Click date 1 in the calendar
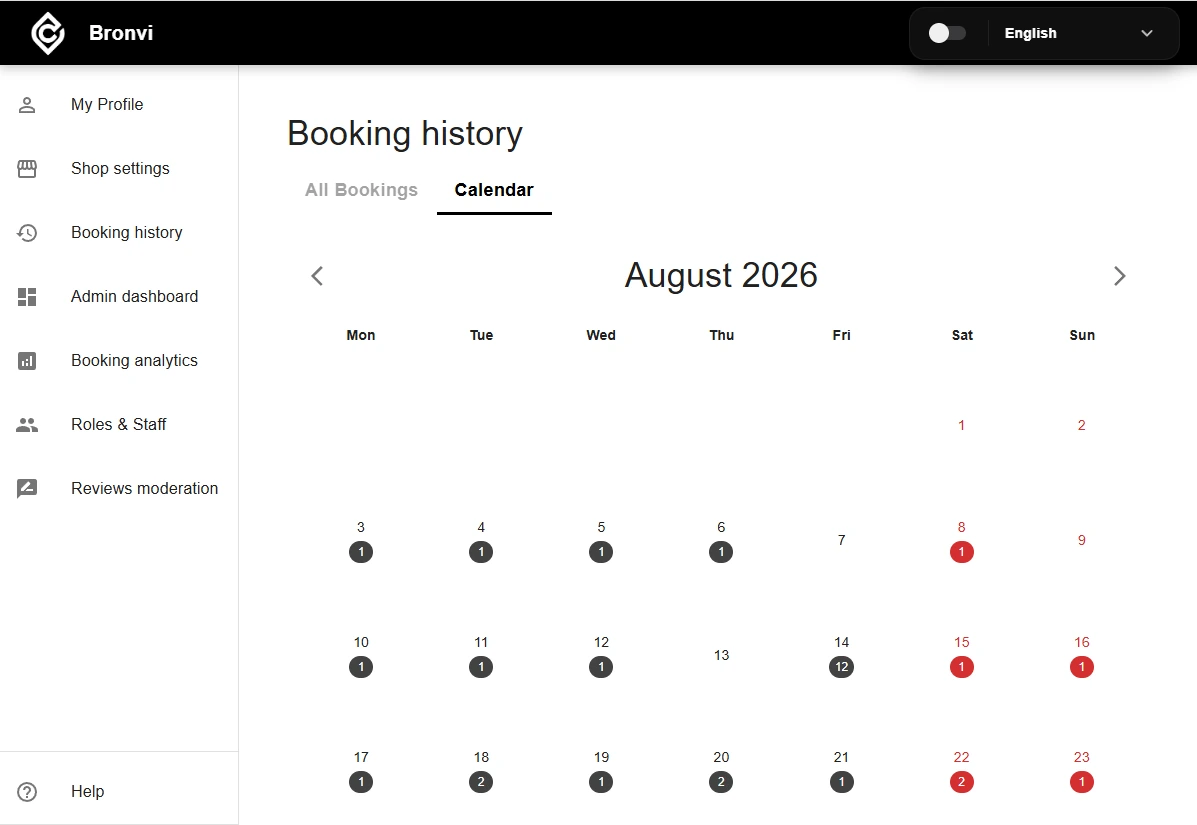The height and width of the screenshot is (825, 1197). coord(961,425)
